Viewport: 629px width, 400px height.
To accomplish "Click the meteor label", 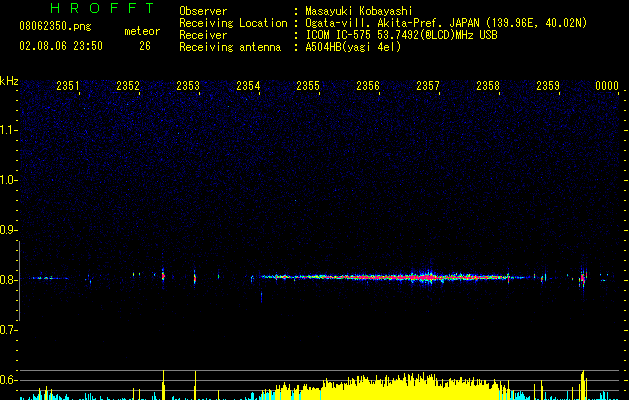I will point(142,31).
